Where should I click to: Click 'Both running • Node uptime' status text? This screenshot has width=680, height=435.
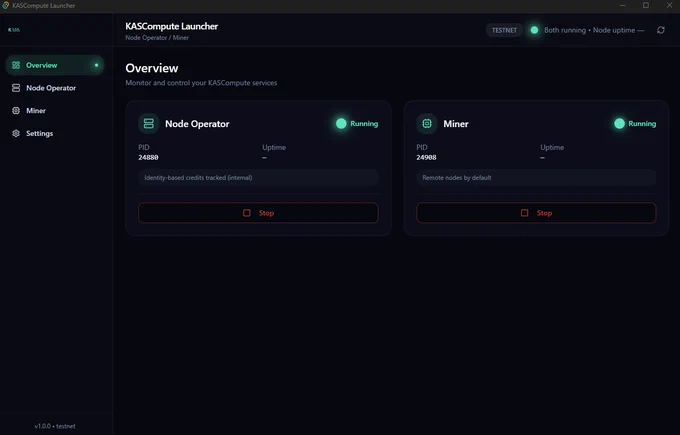tap(594, 30)
